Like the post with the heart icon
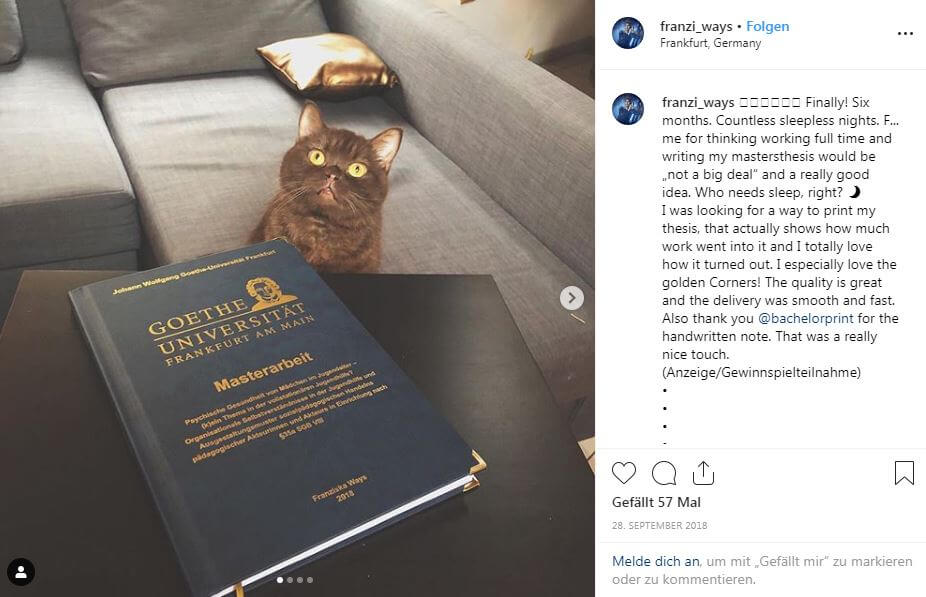This screenshot has height=597, width=926. [x=624, y=473]
